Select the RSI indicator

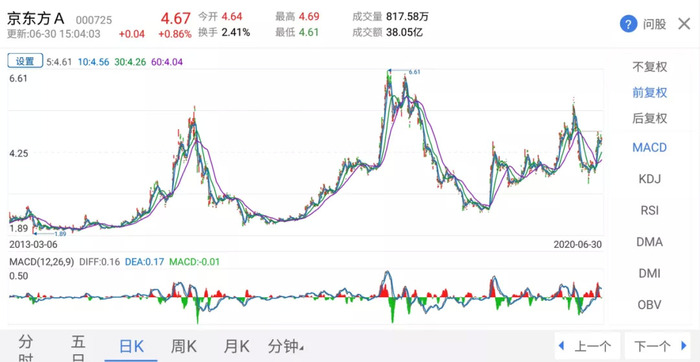650,210
